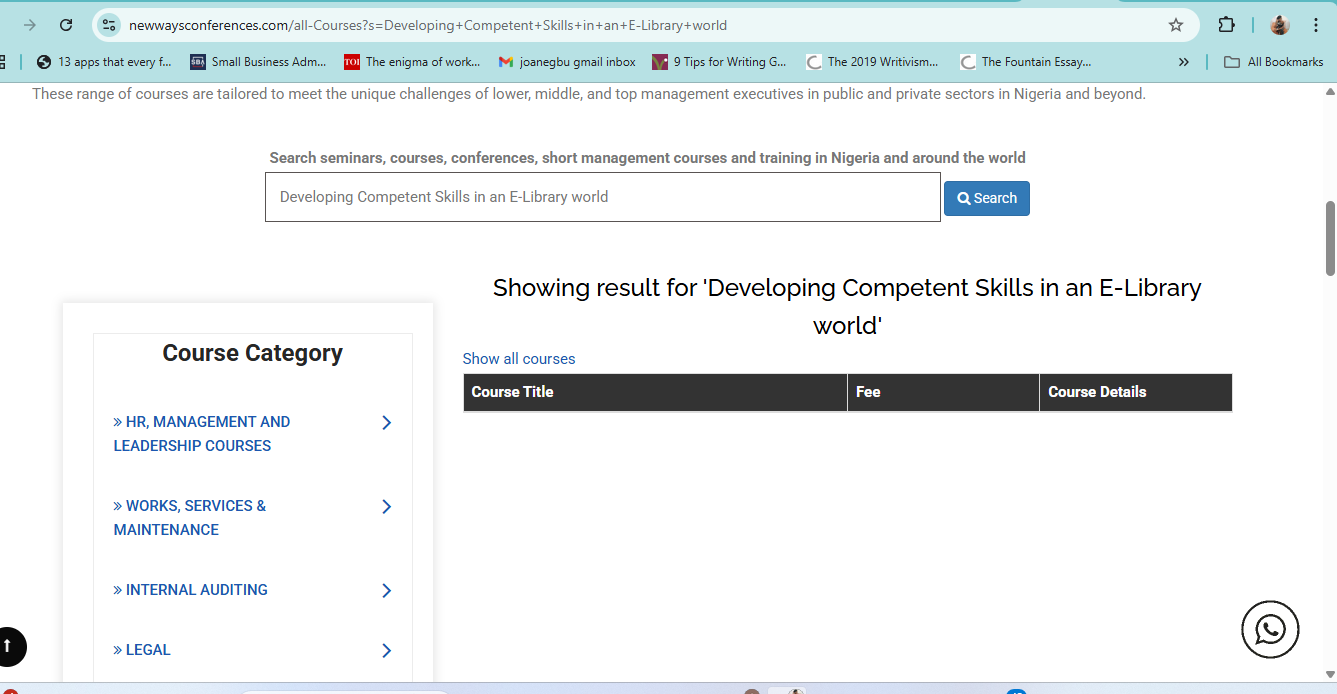
Task: Expand Internal Auditing category chevron
Action: point(386,591)
